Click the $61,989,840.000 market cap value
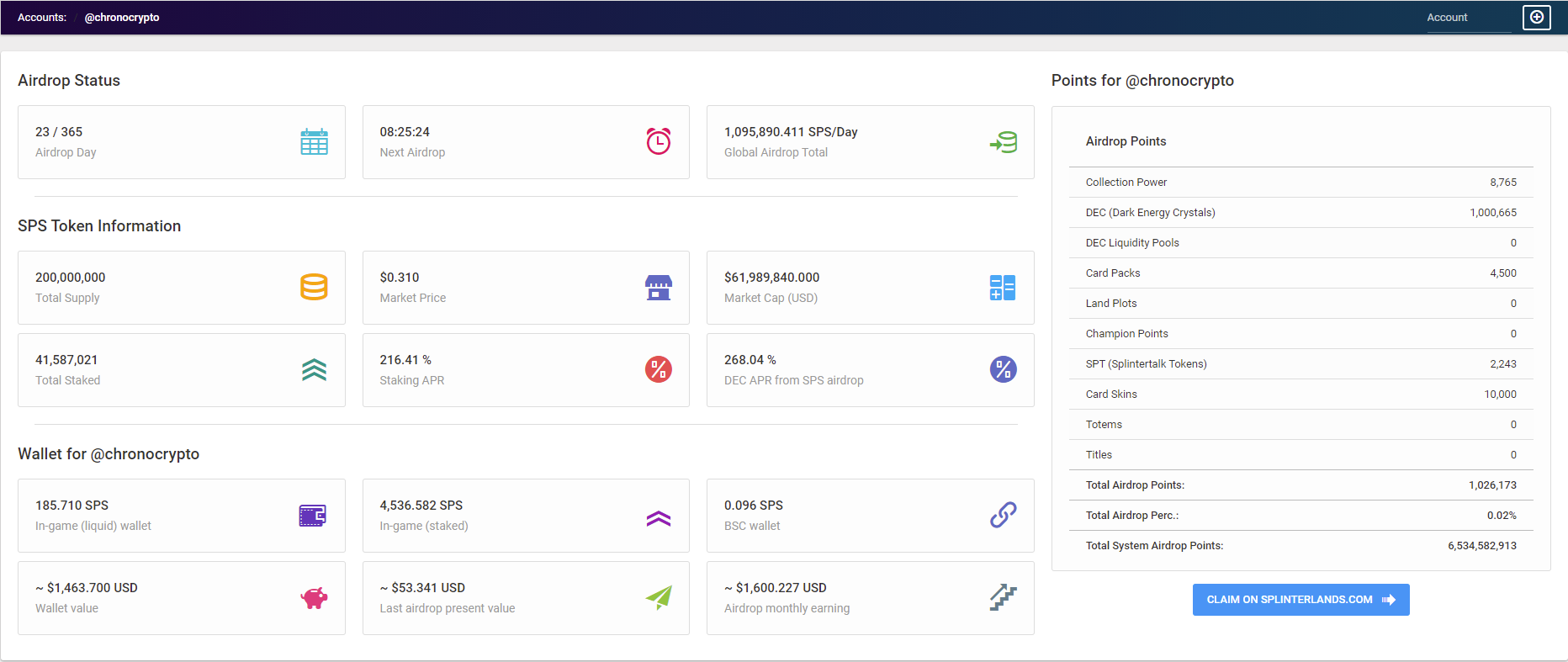The image size is (1568, 662). [x=772, y=278]
